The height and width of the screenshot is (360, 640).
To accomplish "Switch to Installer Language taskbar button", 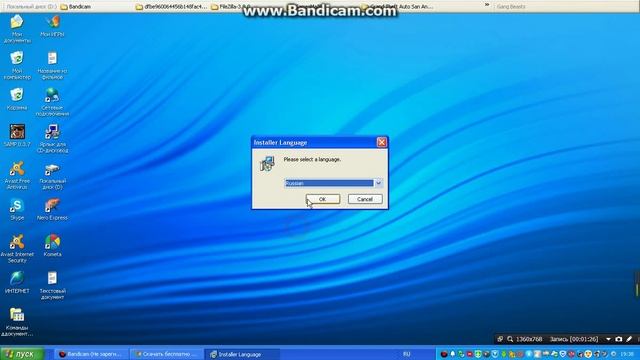I will pyautogui.click(x=242, y=354).
